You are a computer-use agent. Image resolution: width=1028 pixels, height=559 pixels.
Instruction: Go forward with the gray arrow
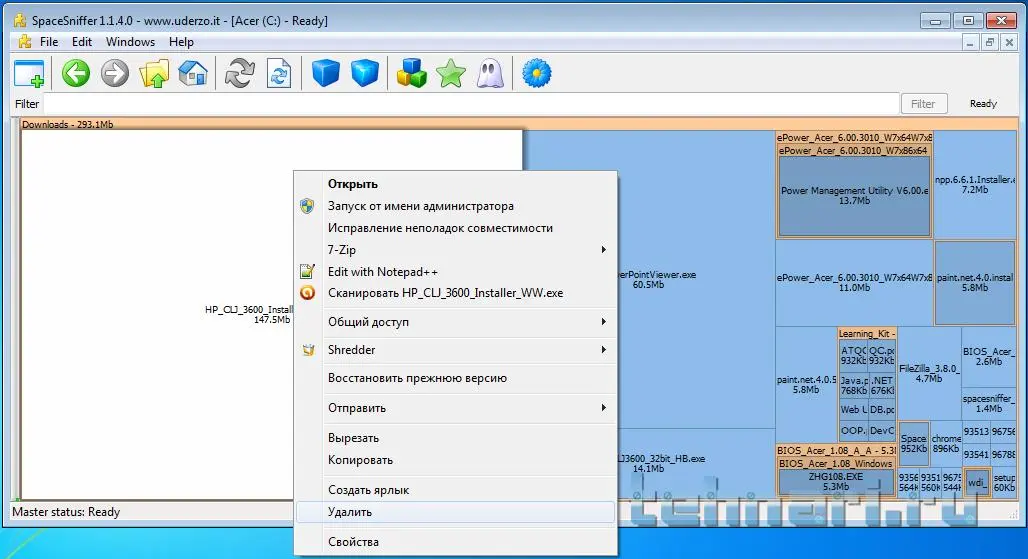point(115,73)
